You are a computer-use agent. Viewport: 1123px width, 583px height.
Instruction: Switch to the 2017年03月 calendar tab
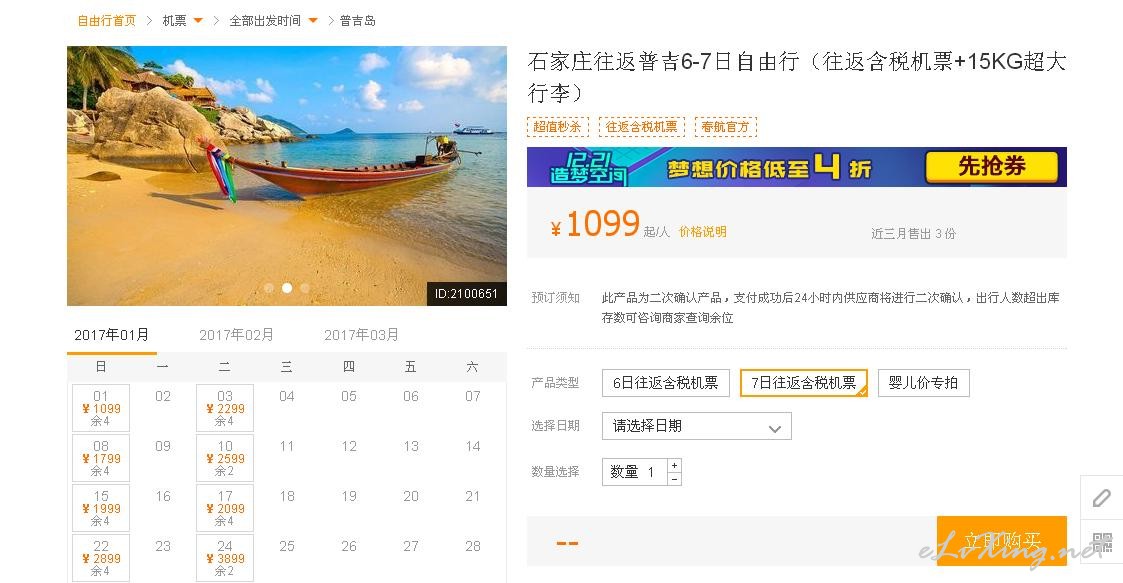coord(362,335)
